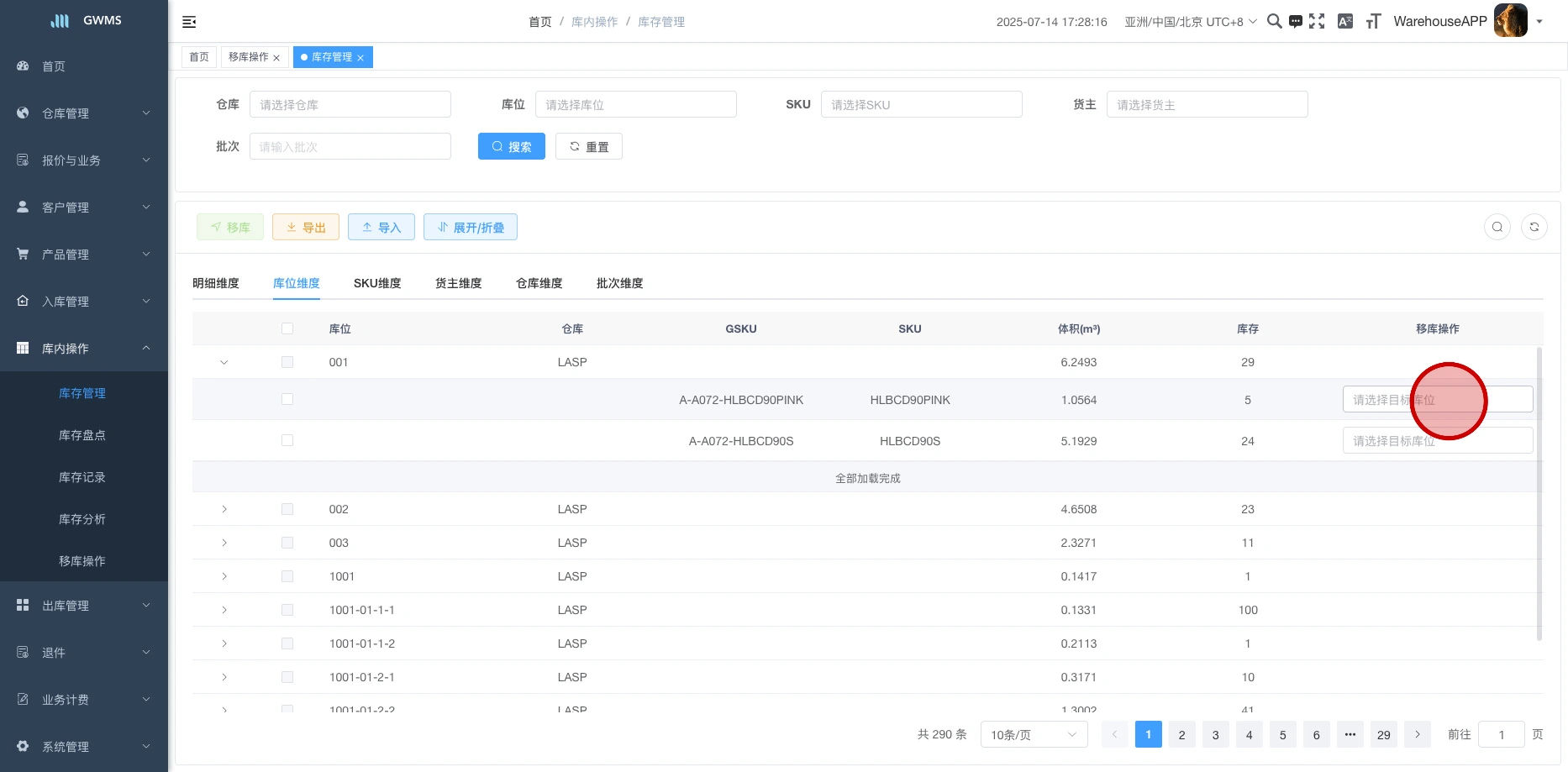Click the circular refresh table icon
1568x772 pixels.
(x=1534, y=227)
